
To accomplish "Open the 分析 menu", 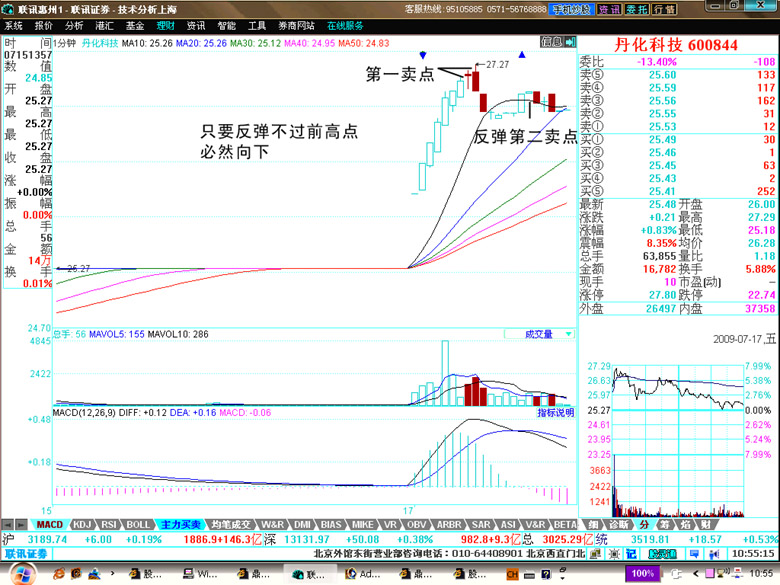I will [x=74, y=26].
